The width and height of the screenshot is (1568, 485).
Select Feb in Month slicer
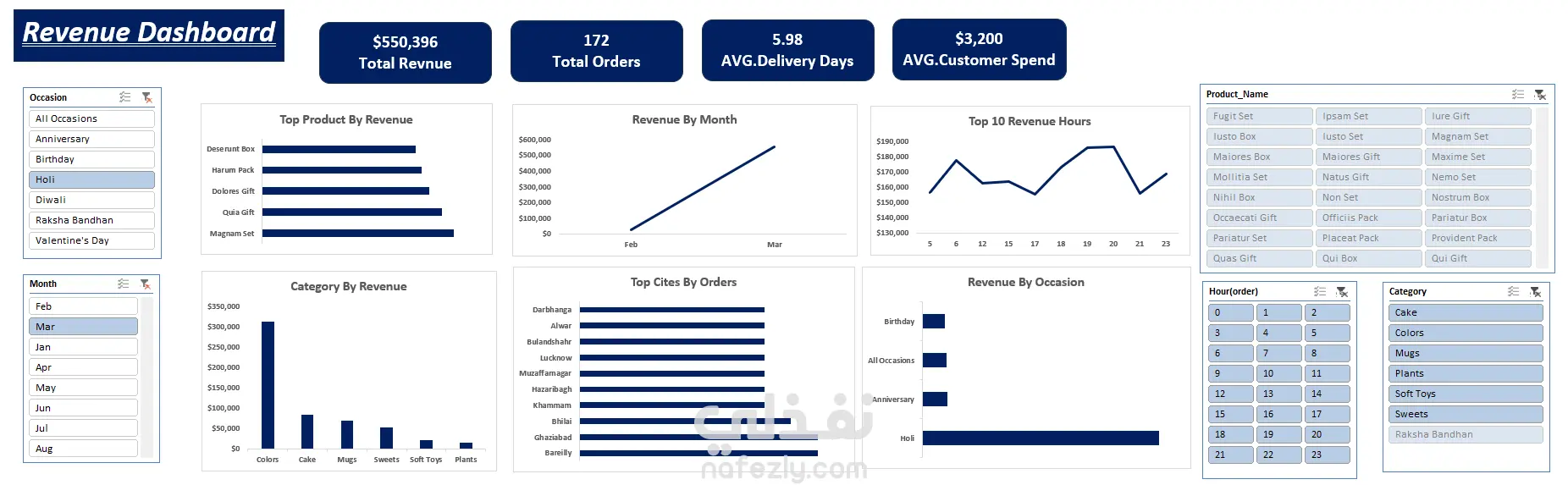click(x=83, y=306)
